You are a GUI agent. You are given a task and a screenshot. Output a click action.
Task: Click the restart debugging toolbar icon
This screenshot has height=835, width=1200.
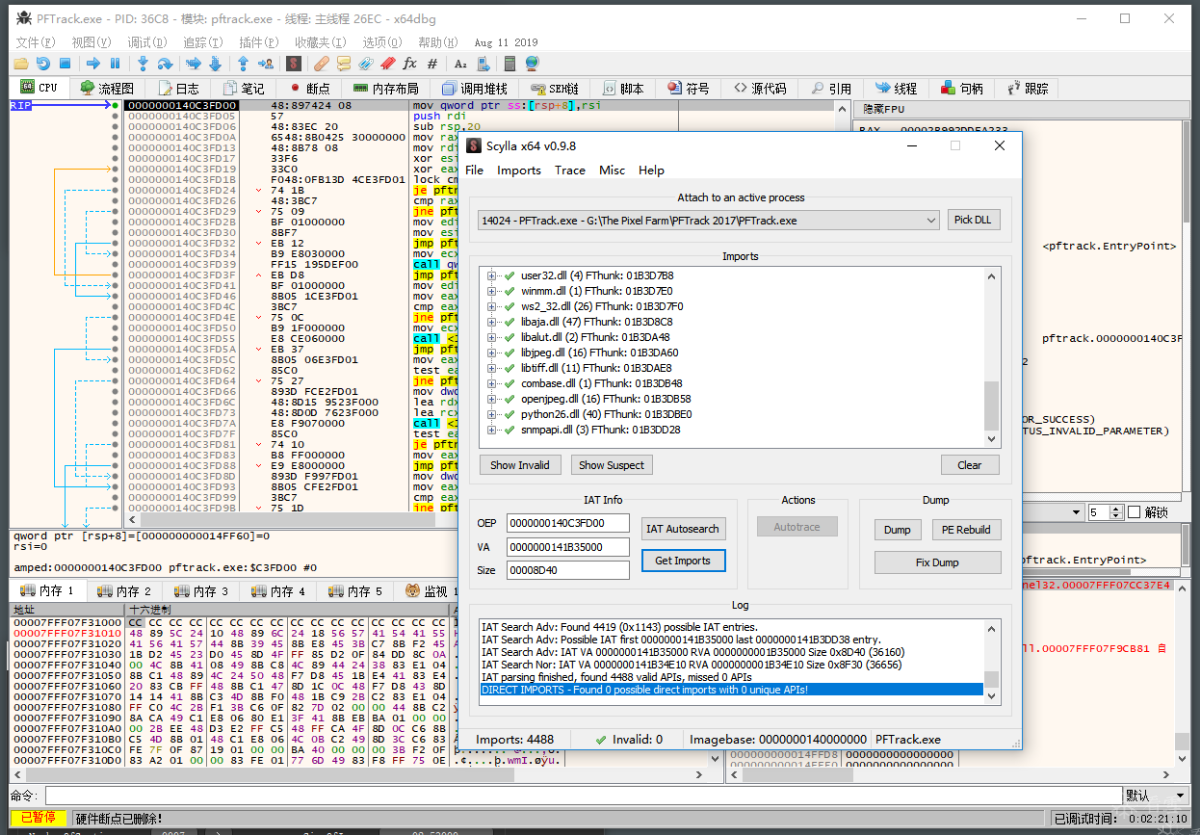tap(43, 63)
